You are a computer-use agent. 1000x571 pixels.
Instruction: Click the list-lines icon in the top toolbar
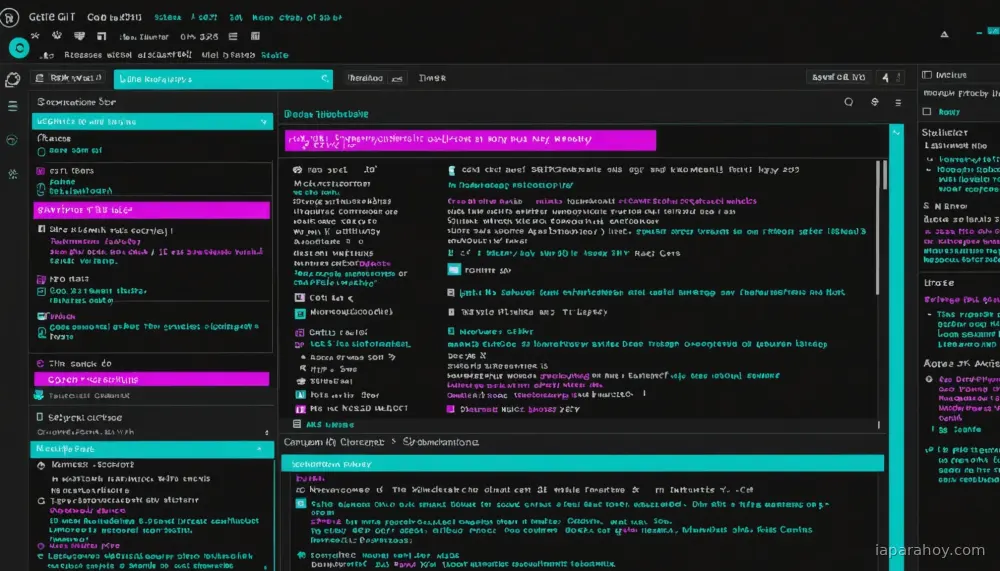click(233, 36)
